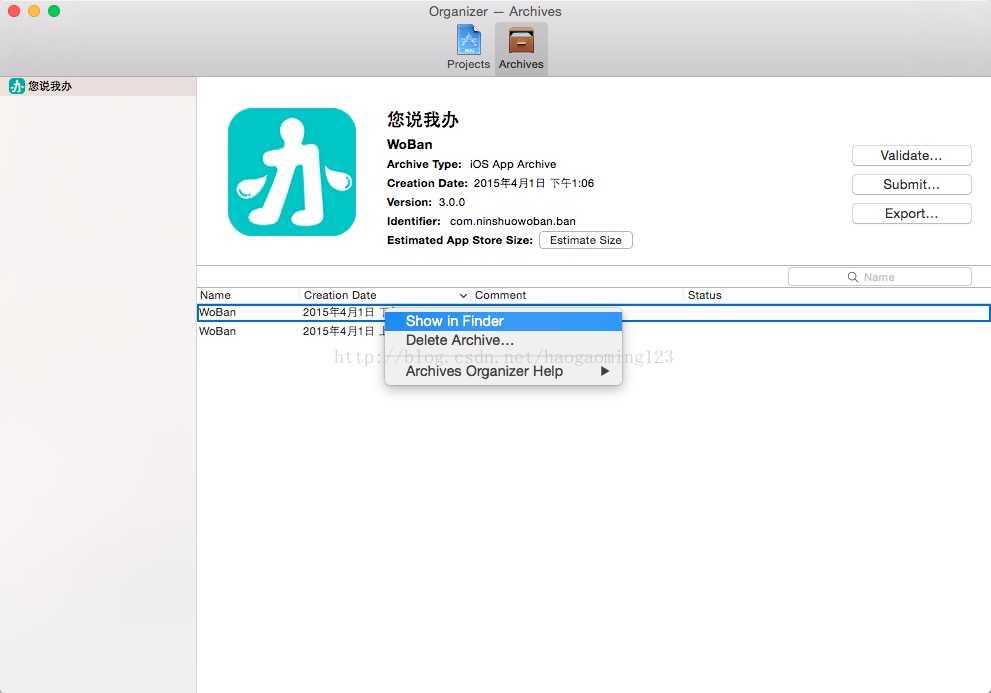Image resolution: width=991 pixels, height=693 pixels.
Task: Click the yellow minimize window button
Action: [x=34, y=11]
